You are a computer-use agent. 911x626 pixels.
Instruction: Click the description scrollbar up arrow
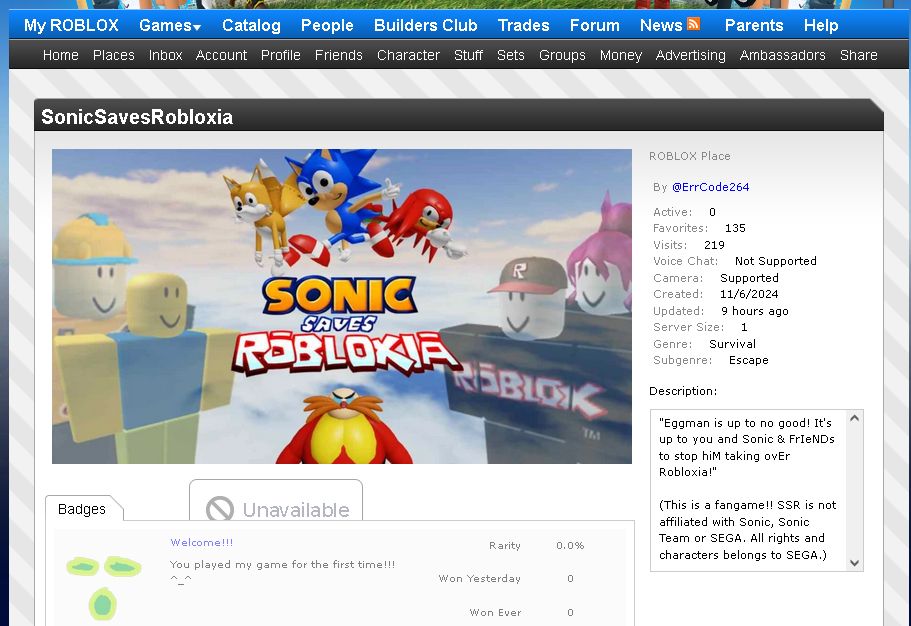pos(854,418)
